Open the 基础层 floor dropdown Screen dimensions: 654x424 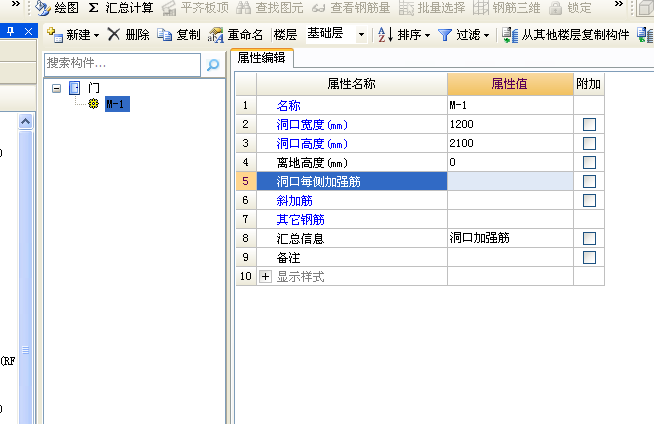pyautogui.click(x=361, y=35)
